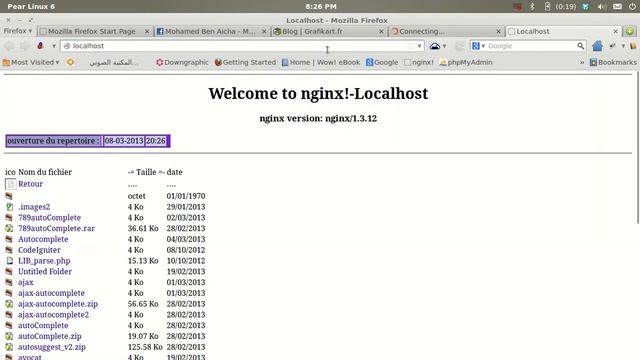Click the cloud addon toolbar icon

[435, 46]
